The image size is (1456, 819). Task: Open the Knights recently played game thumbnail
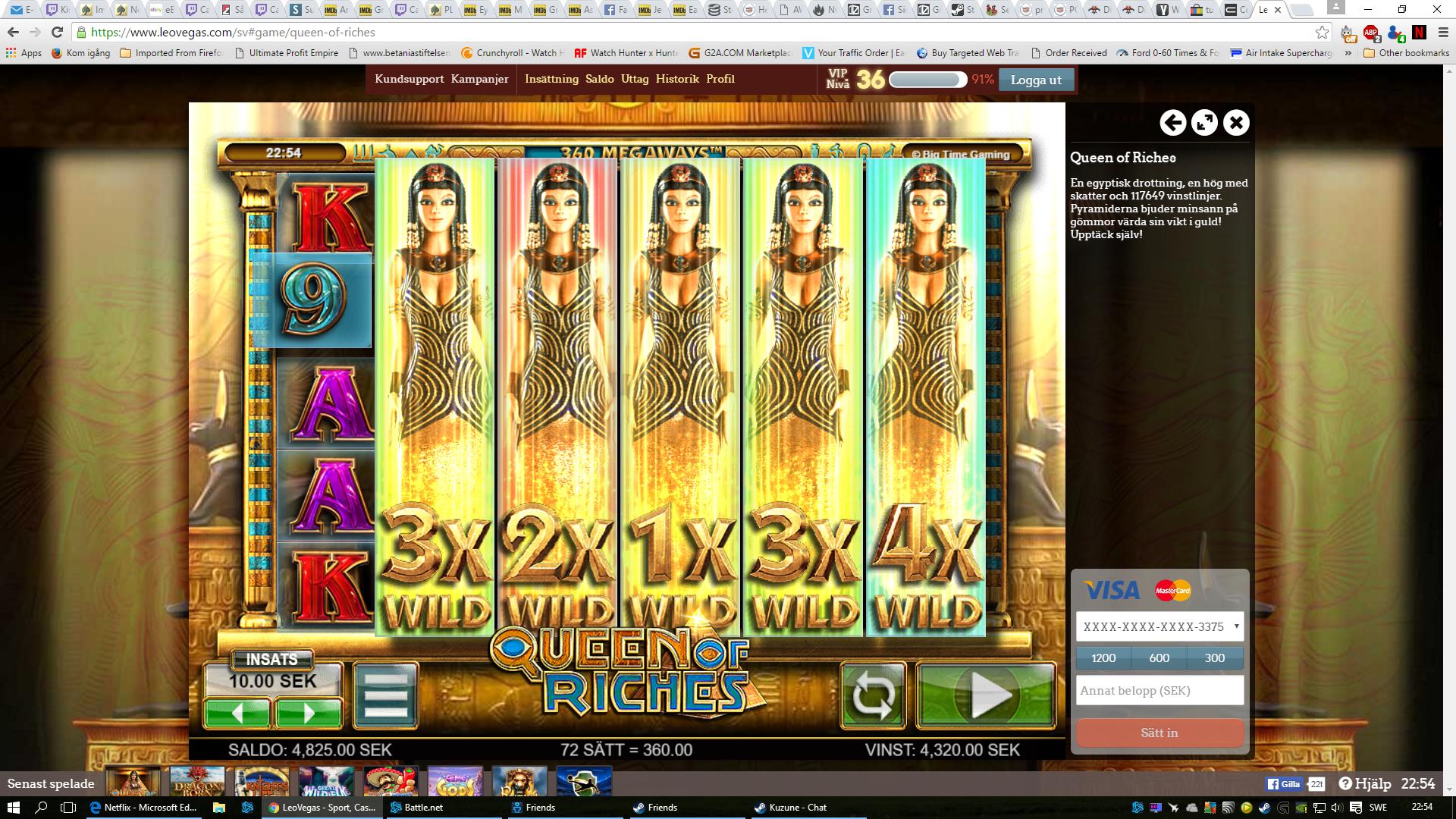click(262, 782)
